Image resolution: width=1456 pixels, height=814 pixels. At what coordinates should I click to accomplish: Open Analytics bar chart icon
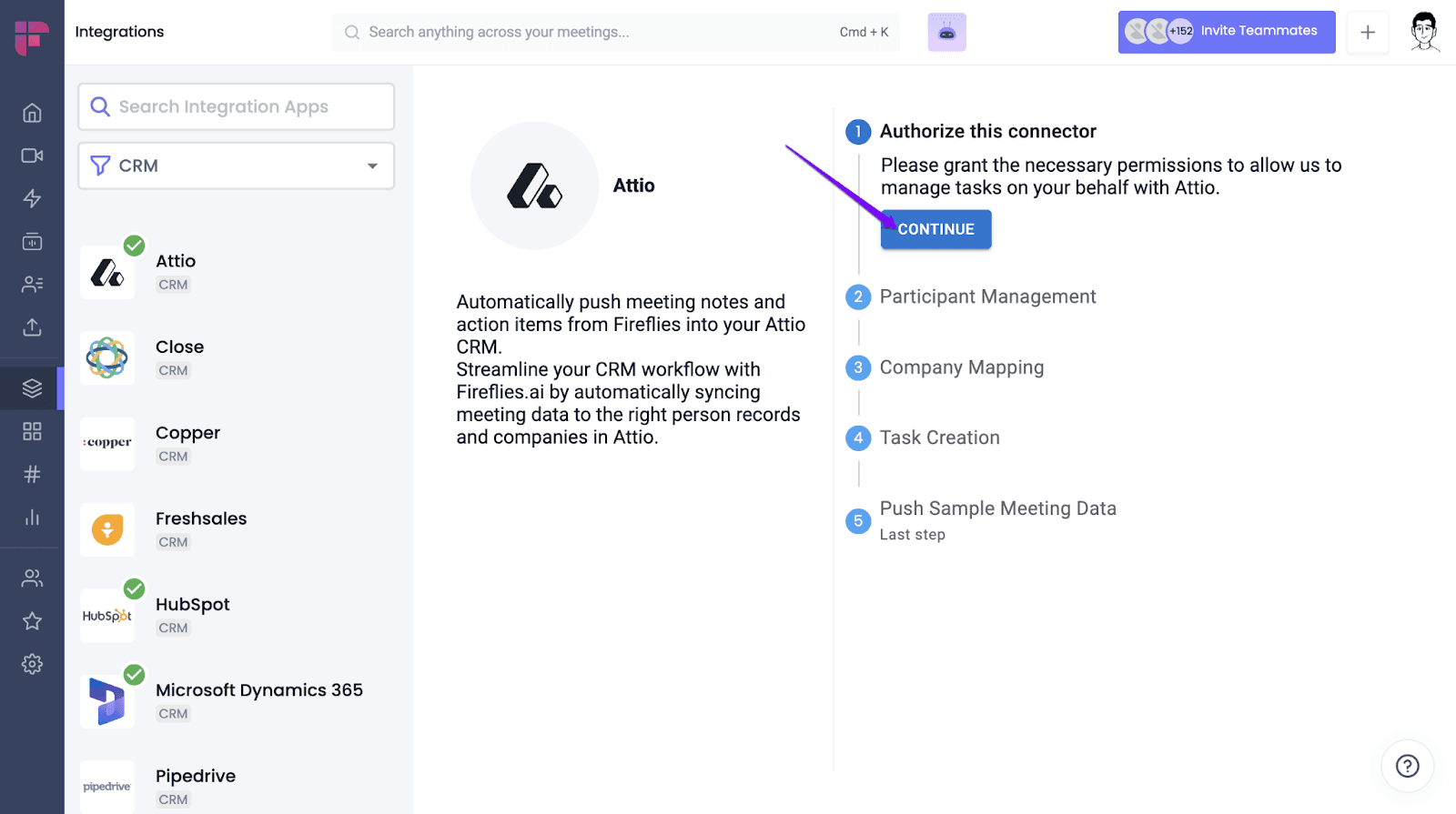pos(32,518)
